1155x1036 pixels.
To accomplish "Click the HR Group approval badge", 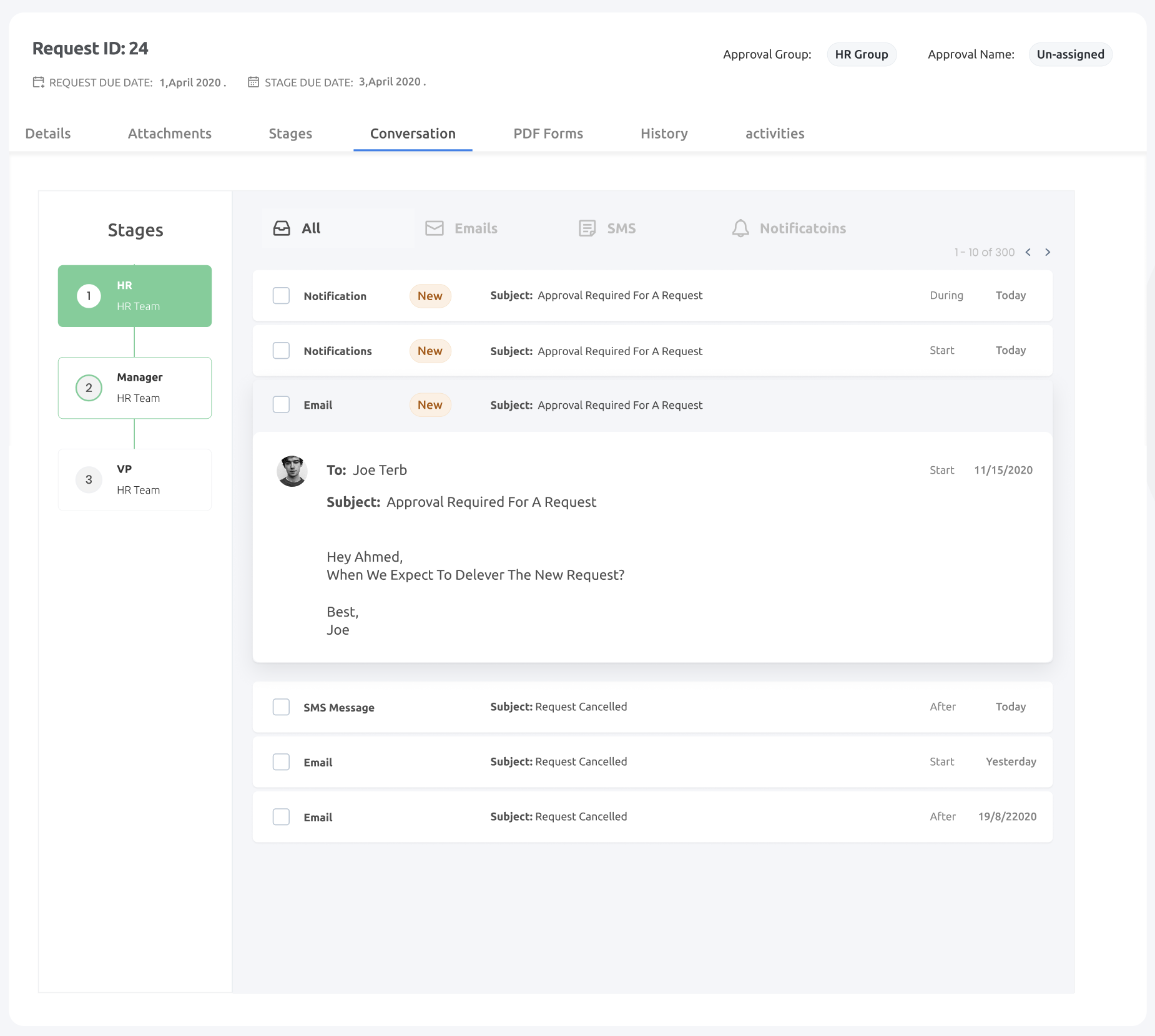I will point(862,54).
